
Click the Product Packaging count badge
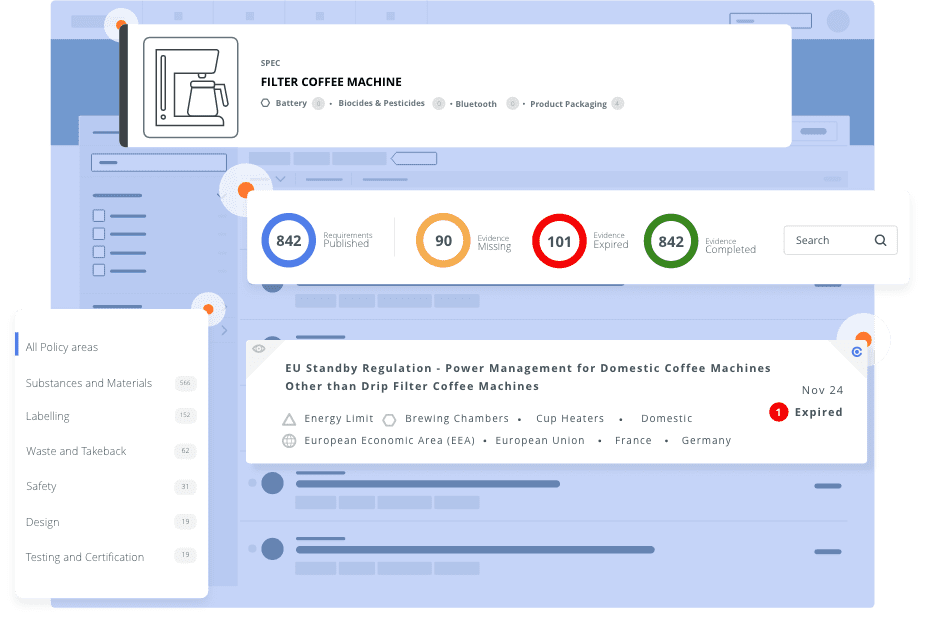coord(617,104)
